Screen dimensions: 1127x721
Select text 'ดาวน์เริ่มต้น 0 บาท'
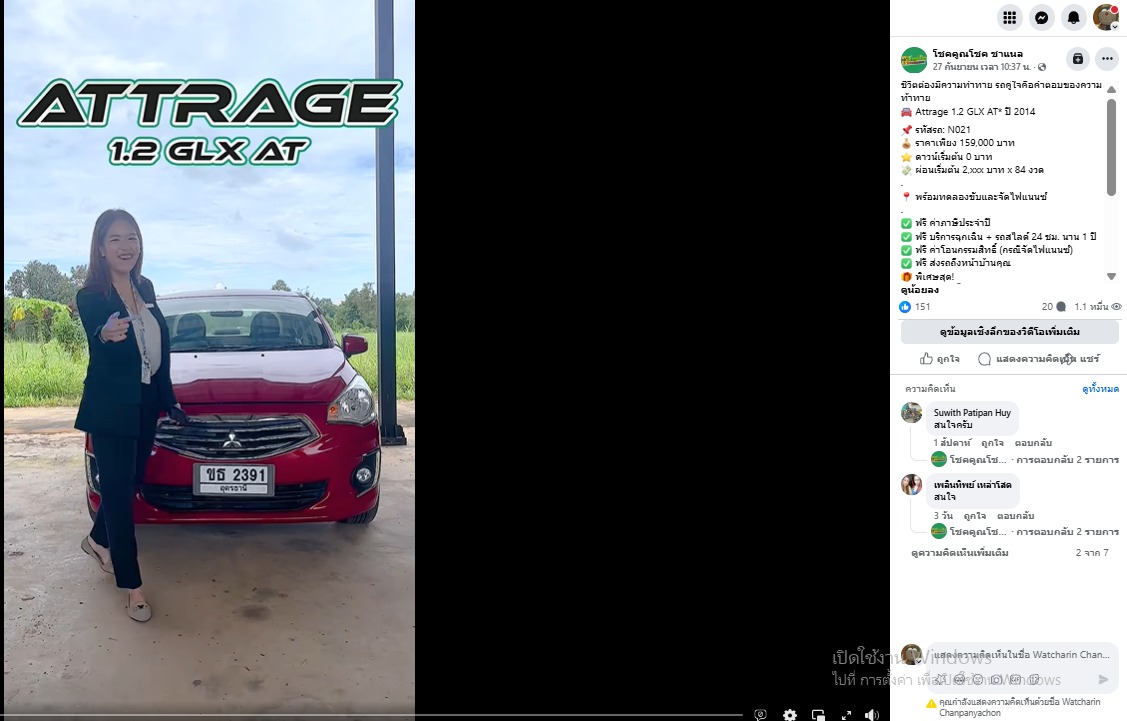point(953,157)
